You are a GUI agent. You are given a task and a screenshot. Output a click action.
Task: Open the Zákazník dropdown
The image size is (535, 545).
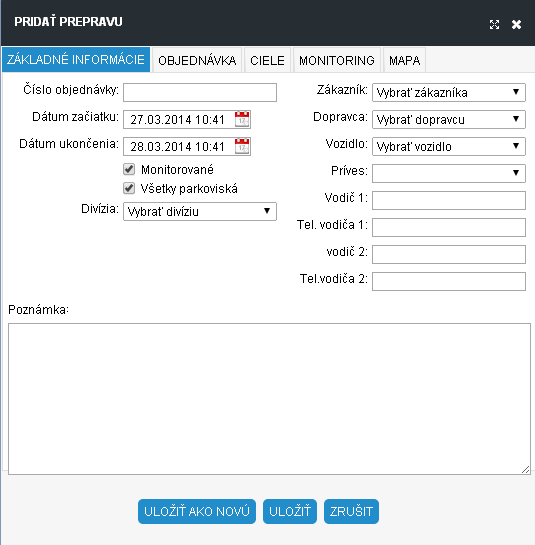click(x=449, y=92)
